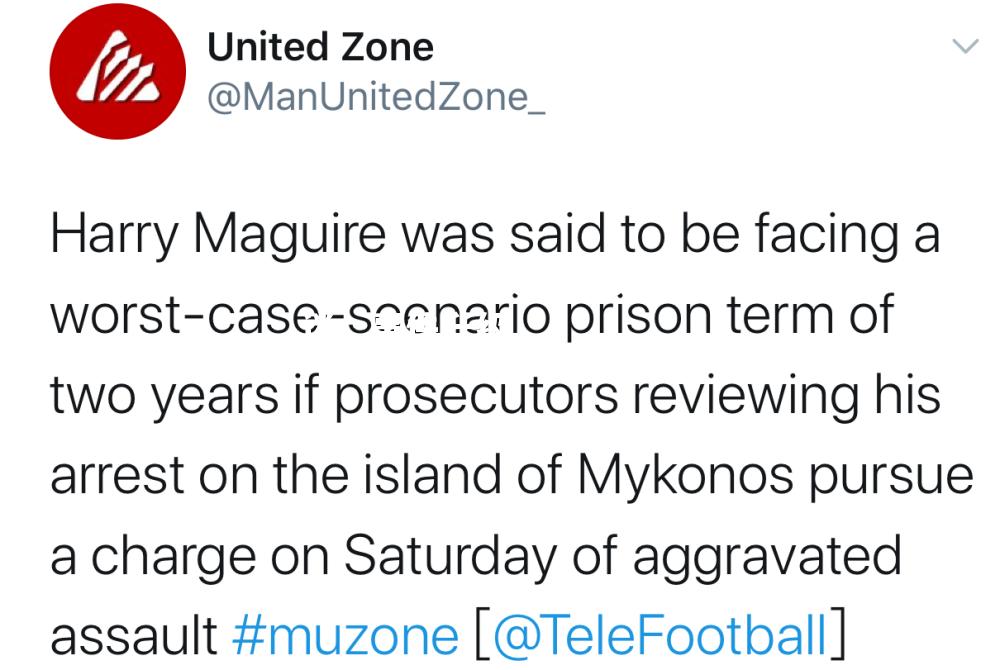Open the United Zone red profile avatar
Screen dimensions: 1000x670
pos(118,71)
